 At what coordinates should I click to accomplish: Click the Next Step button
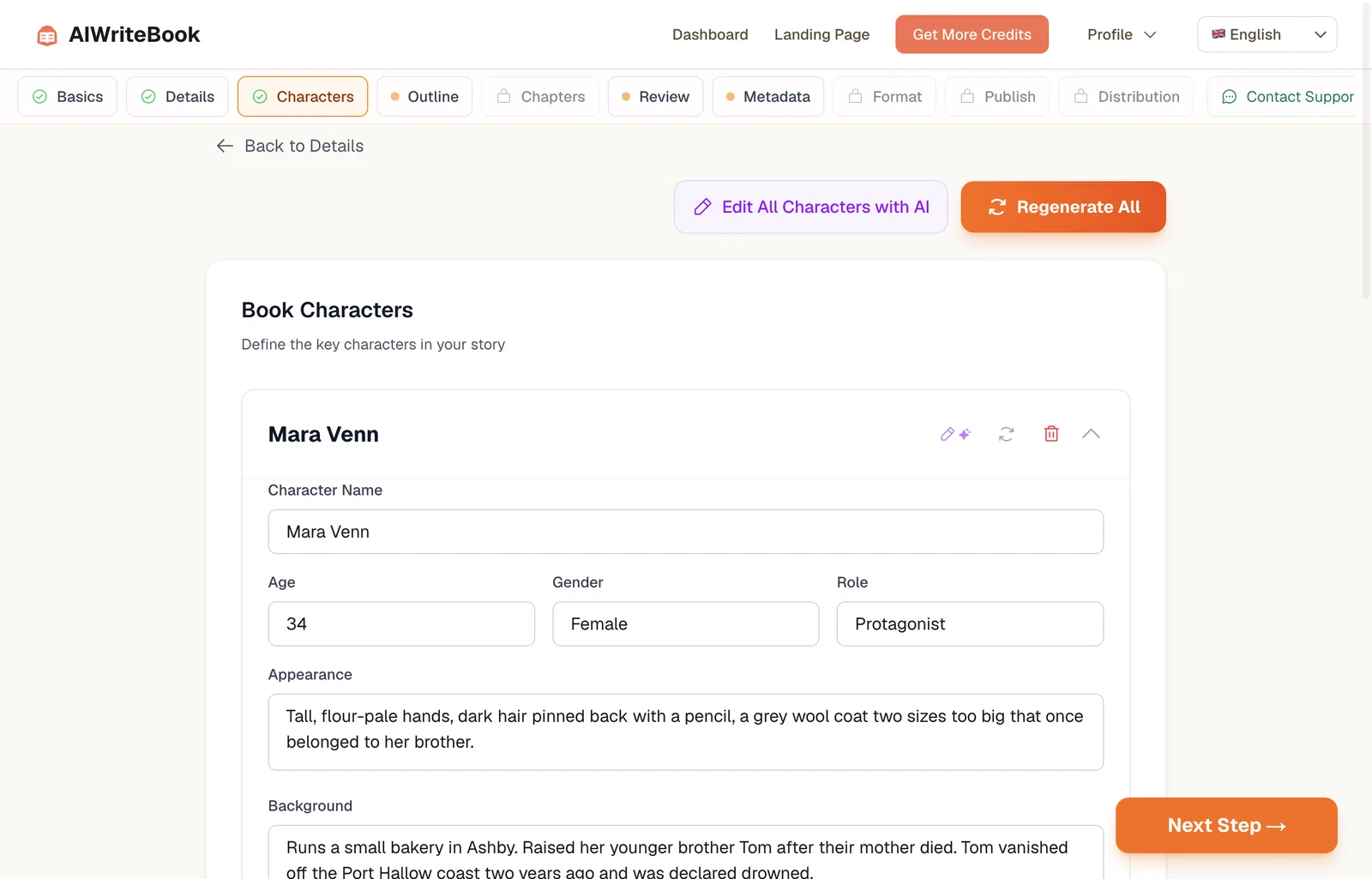pos(1226,825)
